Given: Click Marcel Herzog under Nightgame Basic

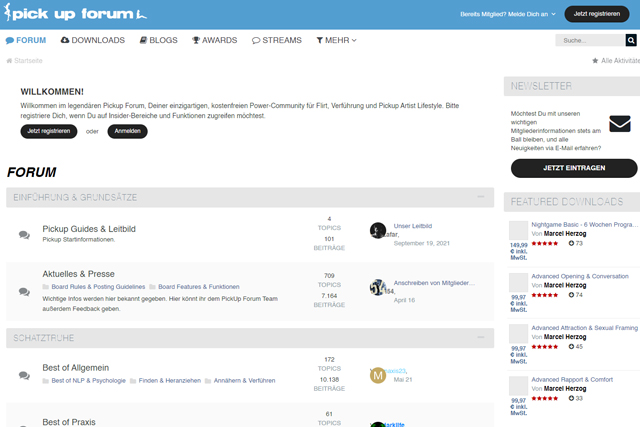Looking at the screenshot, I should coord(565,234).
